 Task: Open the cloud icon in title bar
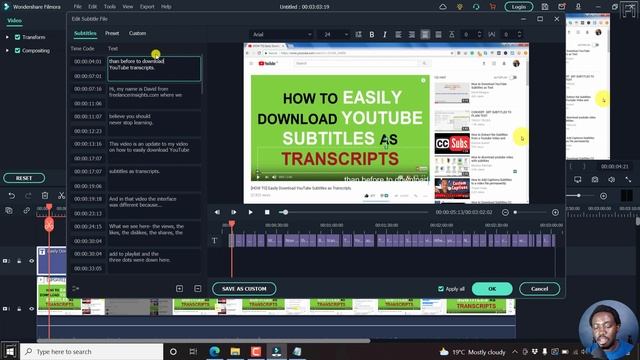tap(443, 7)
